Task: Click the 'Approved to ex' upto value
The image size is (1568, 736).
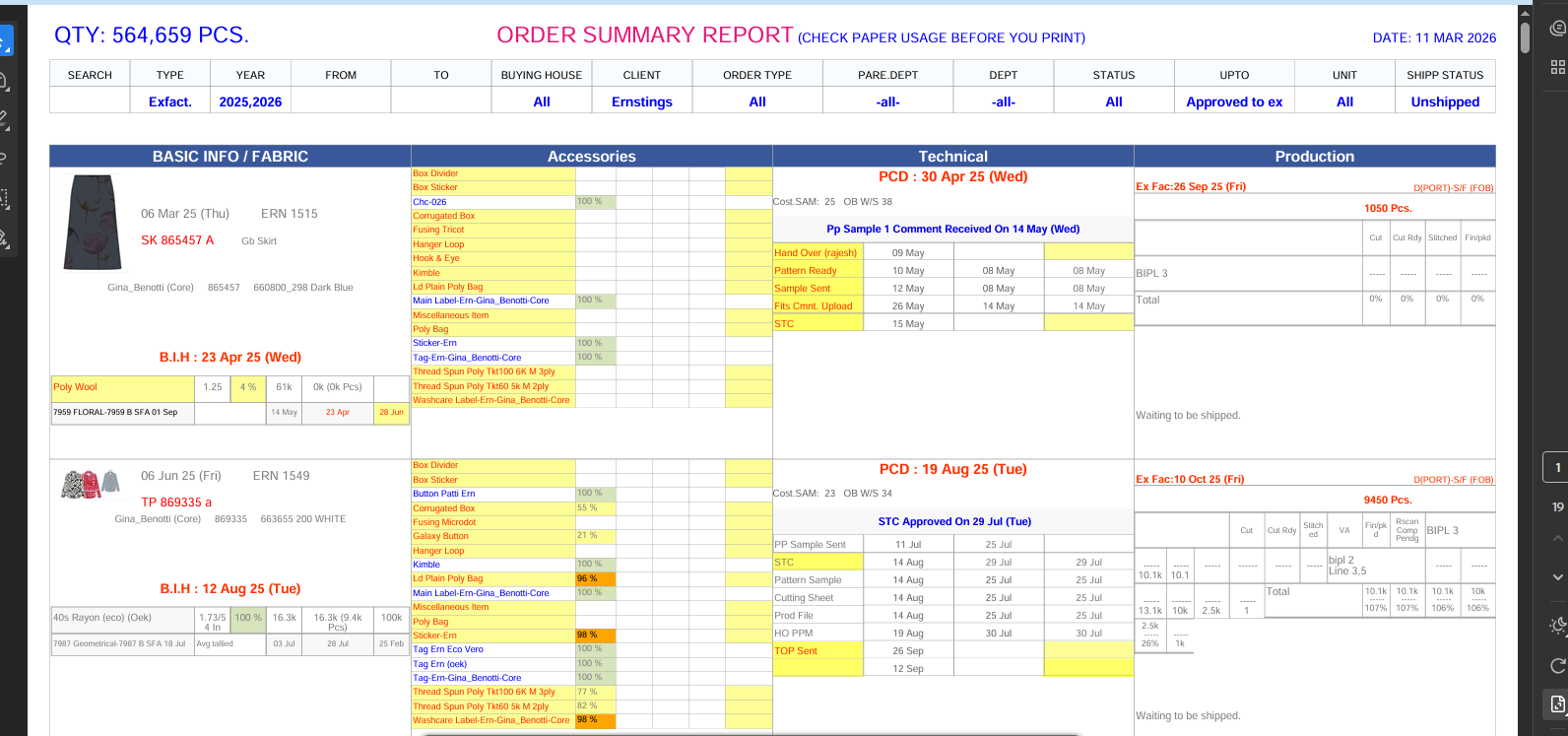Action: click(1234, 101)
